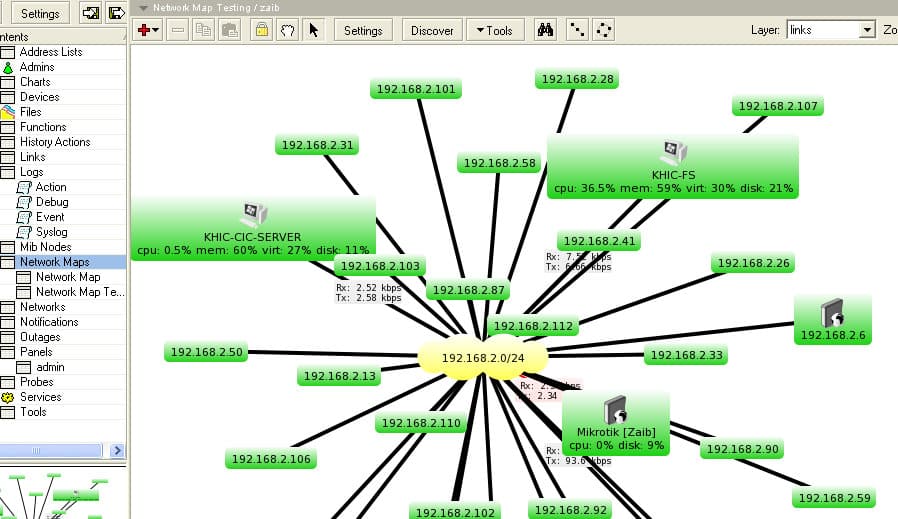The width and height of the screenshot is (898, 519).
Task: Click the sidebar horizontal scrollbar thumb
Action: click(50, 450)
